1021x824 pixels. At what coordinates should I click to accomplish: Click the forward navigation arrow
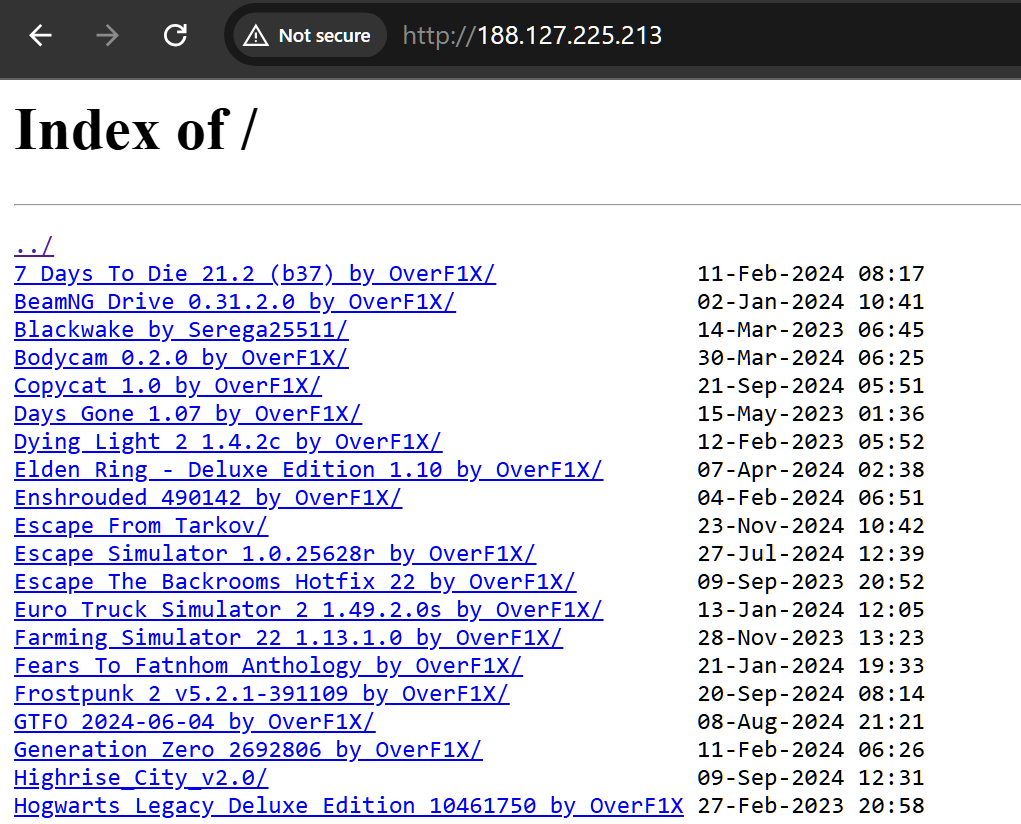(107, 35)
